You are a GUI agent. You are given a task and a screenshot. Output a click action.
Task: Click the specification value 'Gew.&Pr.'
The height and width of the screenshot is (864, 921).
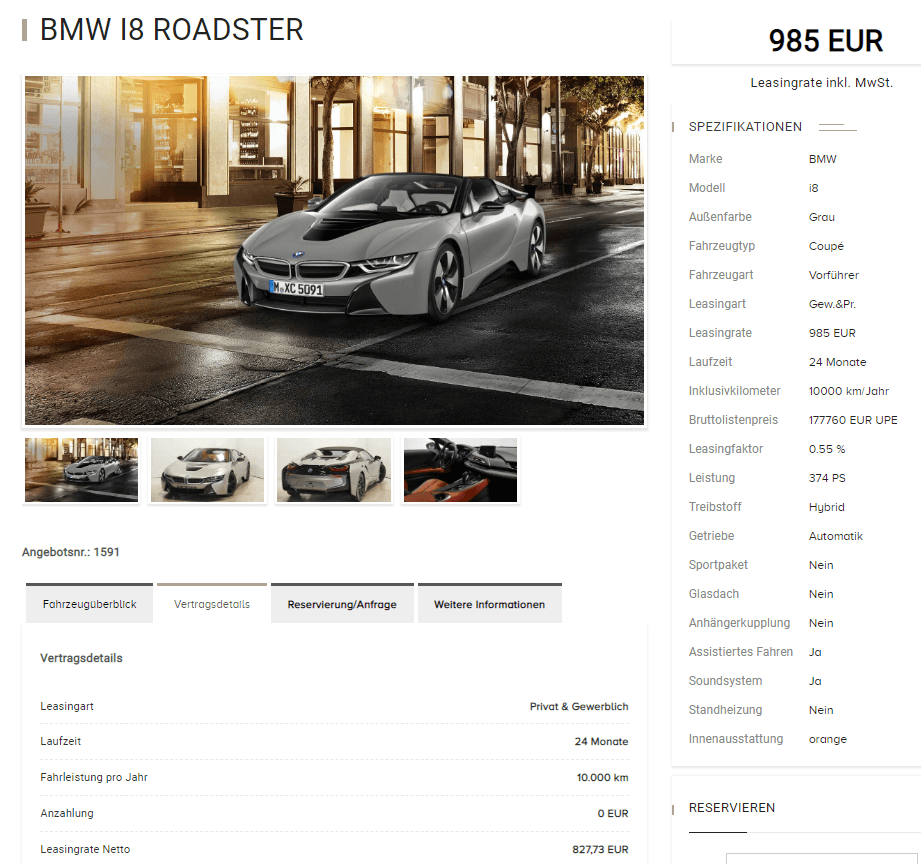(832, 304)
